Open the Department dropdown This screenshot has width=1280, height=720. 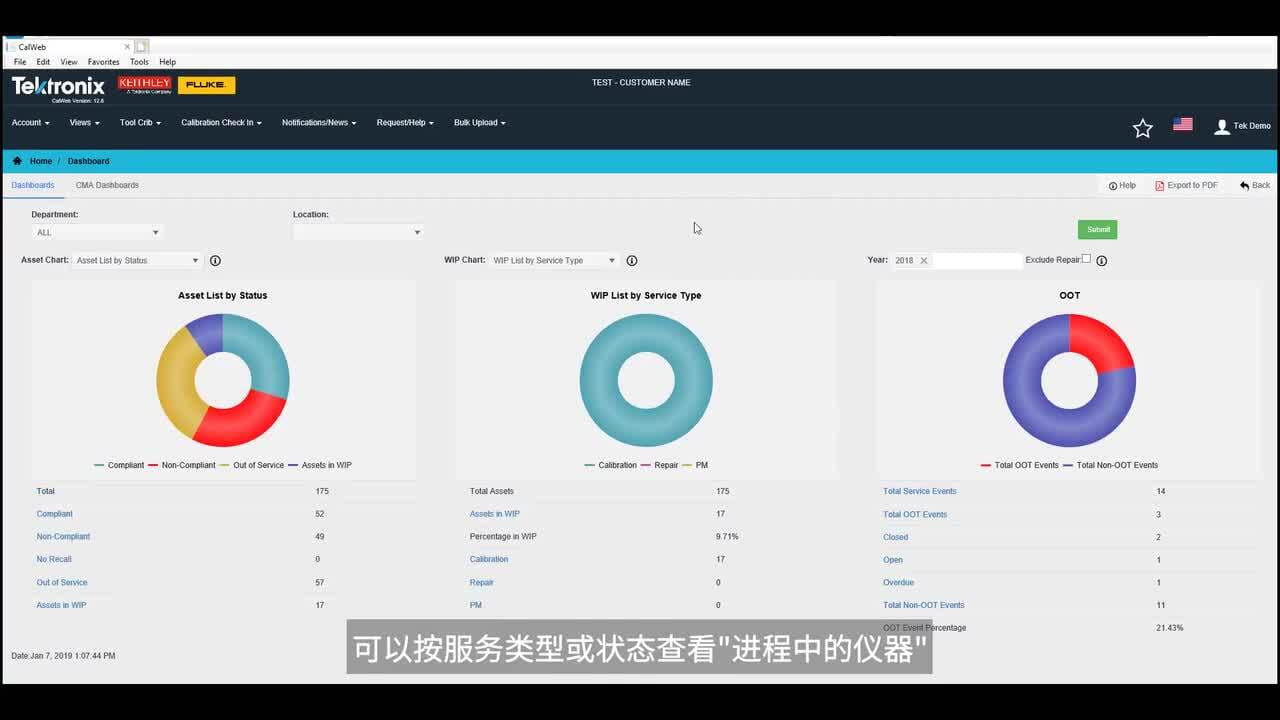point(96,231)
